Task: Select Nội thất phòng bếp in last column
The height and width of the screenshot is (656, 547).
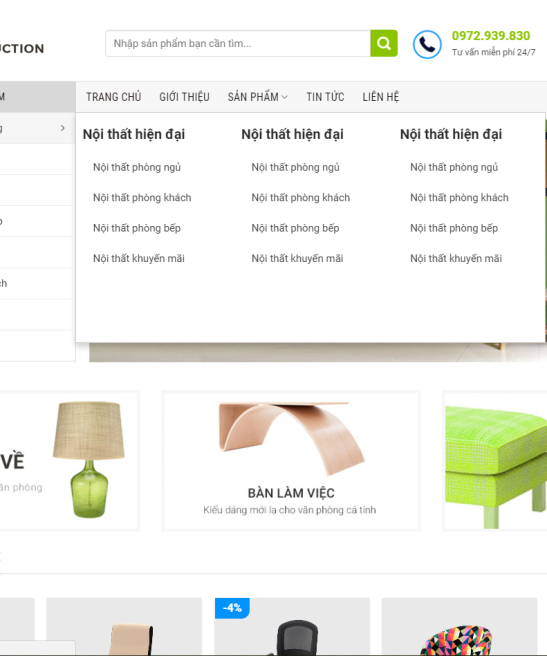Action: pos(454,228)
